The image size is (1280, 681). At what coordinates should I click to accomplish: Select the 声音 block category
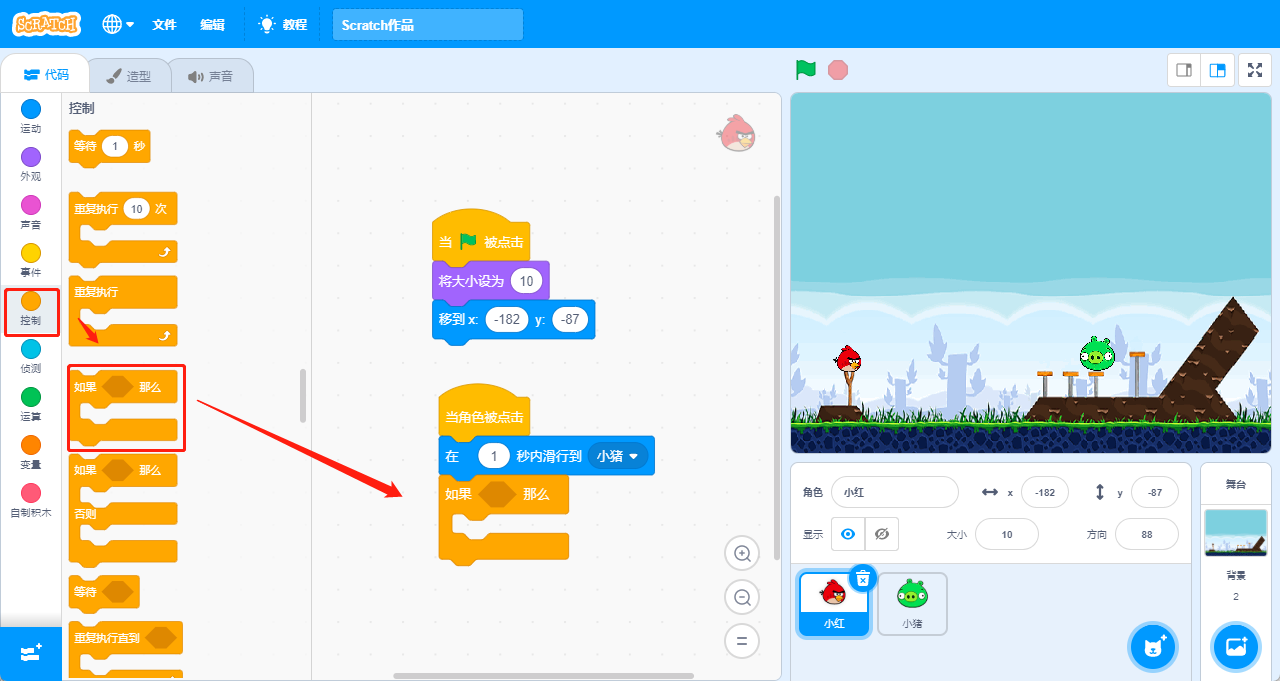click(x=31, y=212)
